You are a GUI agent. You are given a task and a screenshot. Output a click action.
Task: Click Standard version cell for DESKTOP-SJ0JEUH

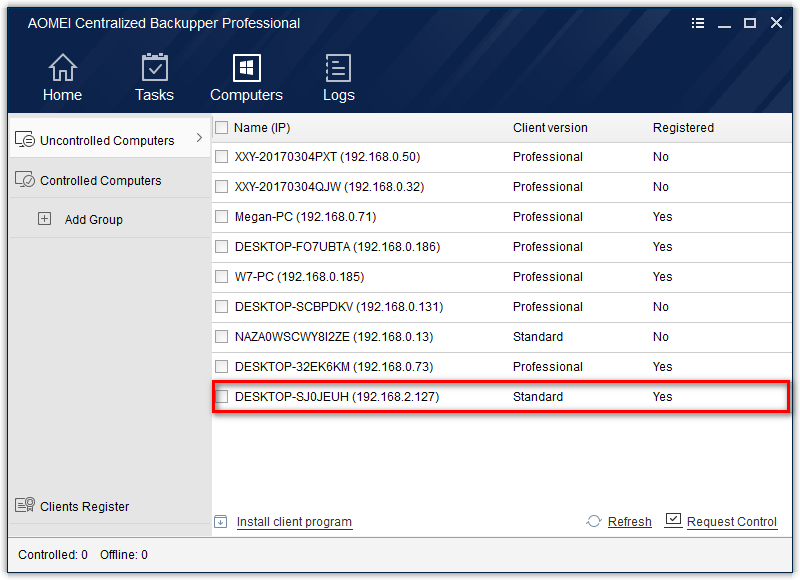tap(538, 396)
